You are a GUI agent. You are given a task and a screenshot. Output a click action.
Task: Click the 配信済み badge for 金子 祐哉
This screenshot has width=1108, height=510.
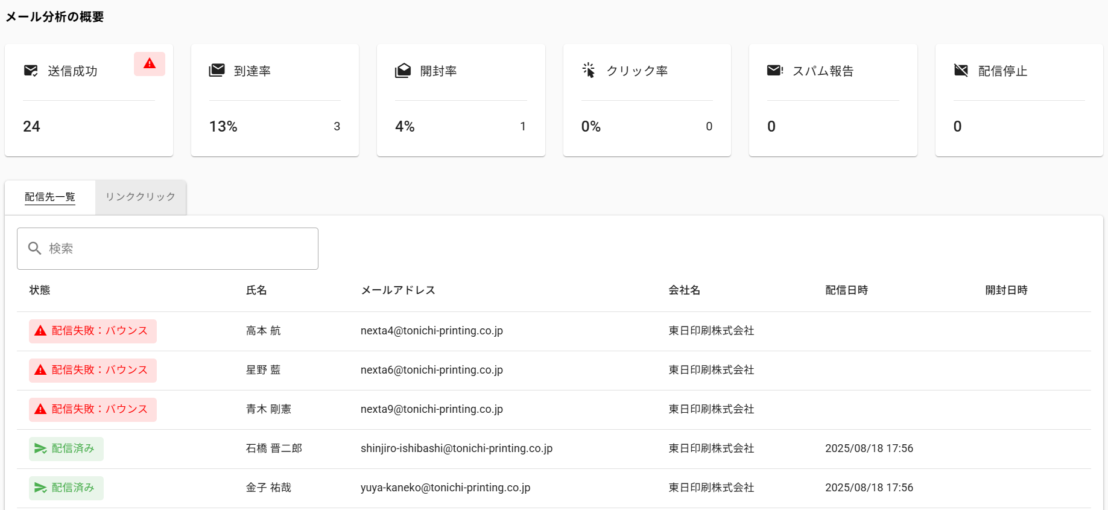(x=67, y=488)
